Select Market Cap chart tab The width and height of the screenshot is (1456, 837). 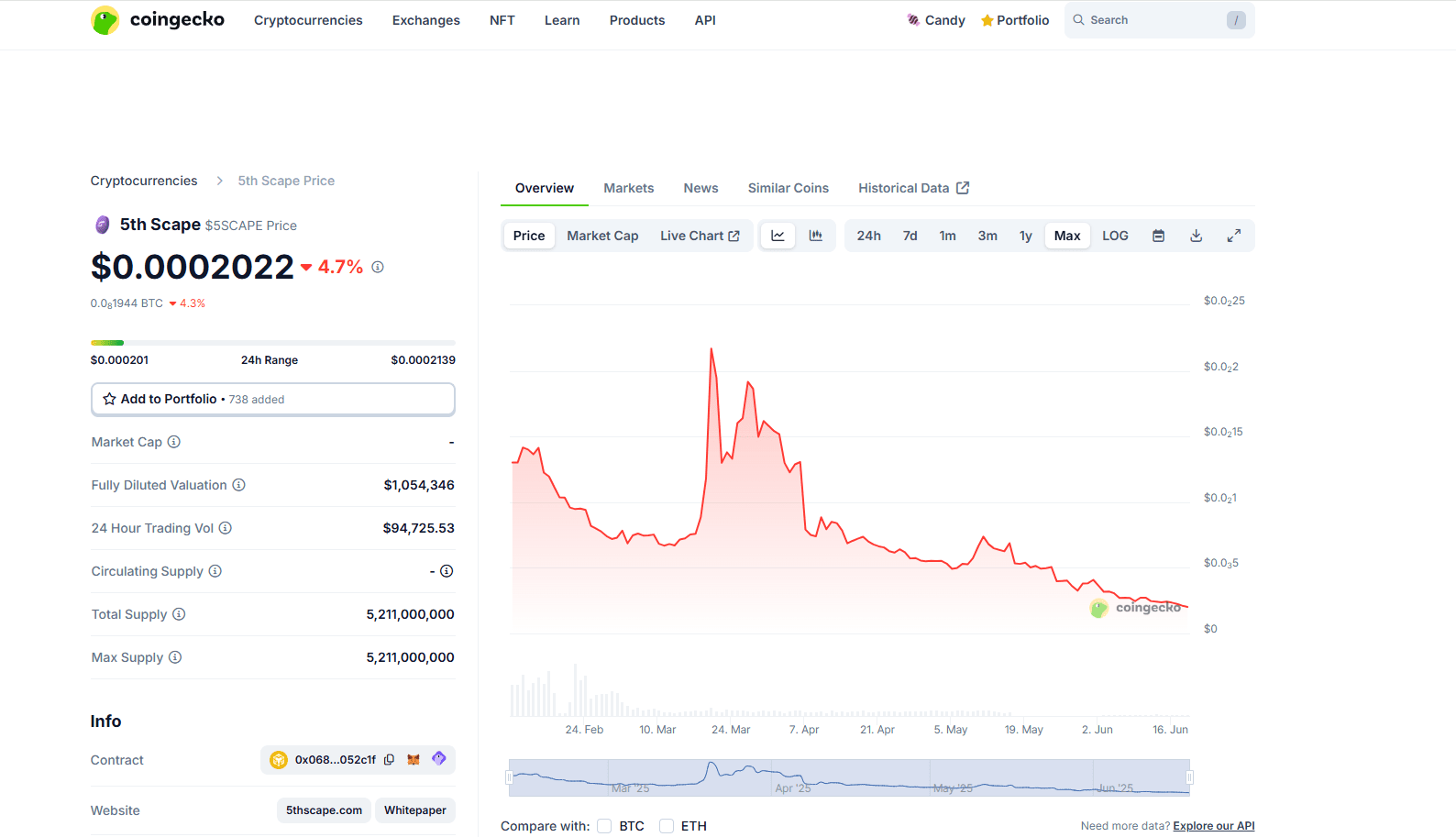602,236
